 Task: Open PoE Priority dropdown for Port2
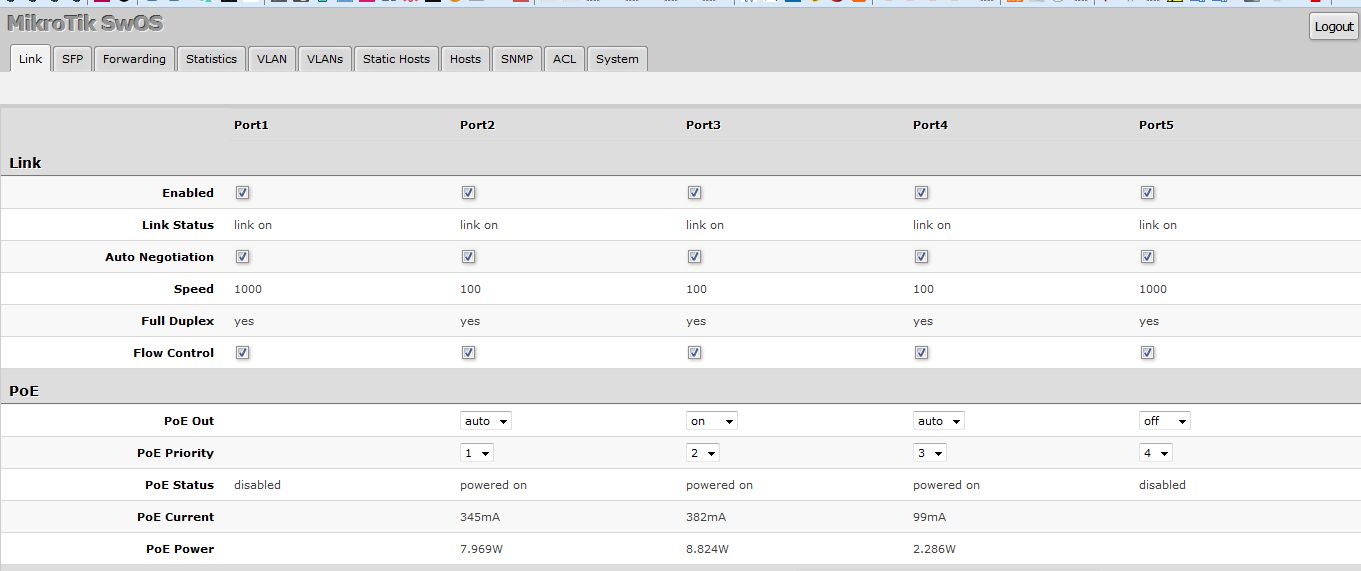pyautogui.click(x=477, y=453)
